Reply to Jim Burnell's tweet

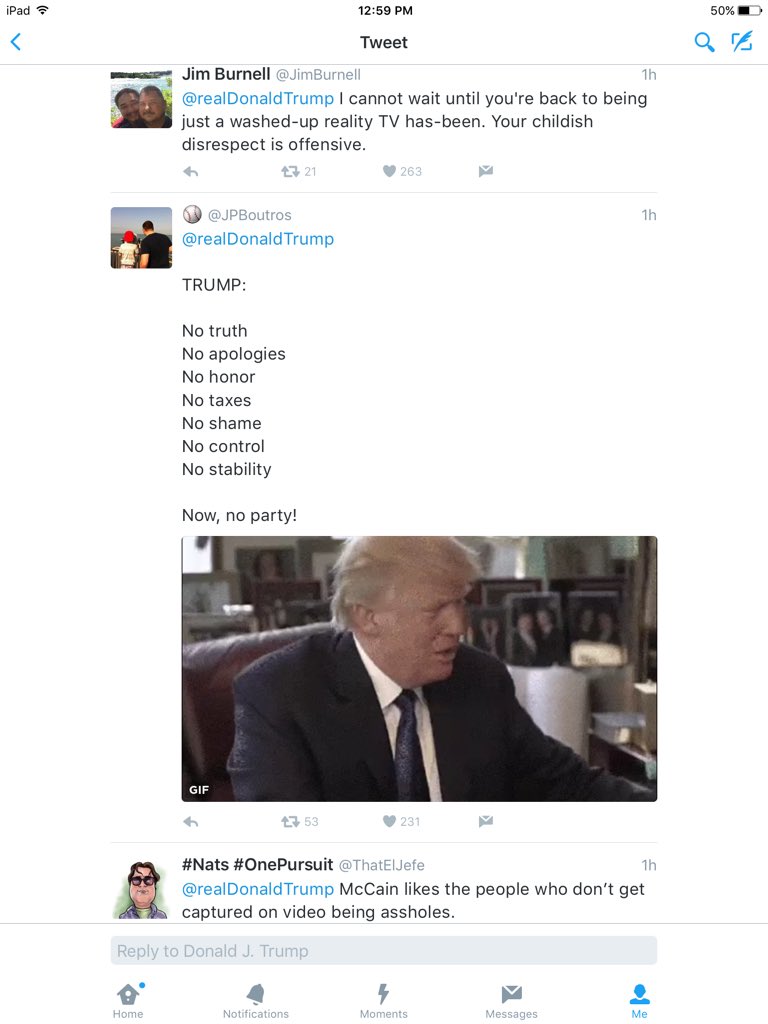point(191,172)
